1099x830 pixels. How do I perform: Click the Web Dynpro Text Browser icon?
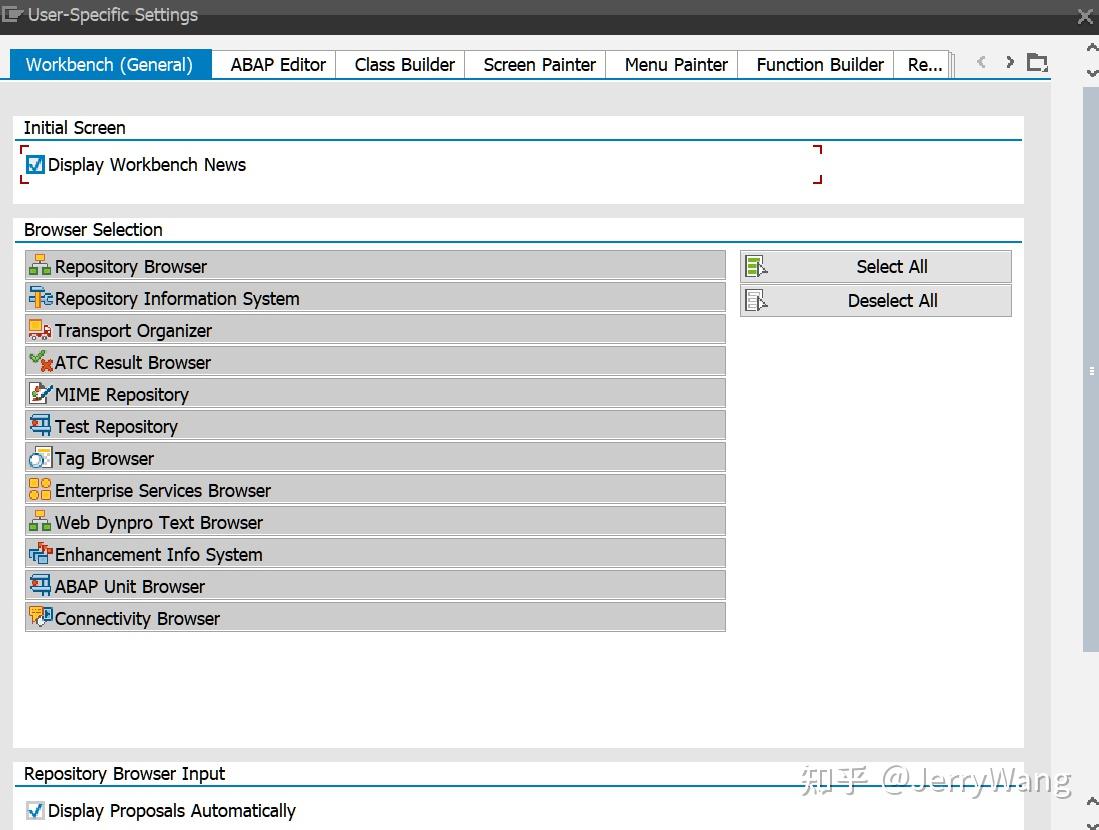coord(38,522)
